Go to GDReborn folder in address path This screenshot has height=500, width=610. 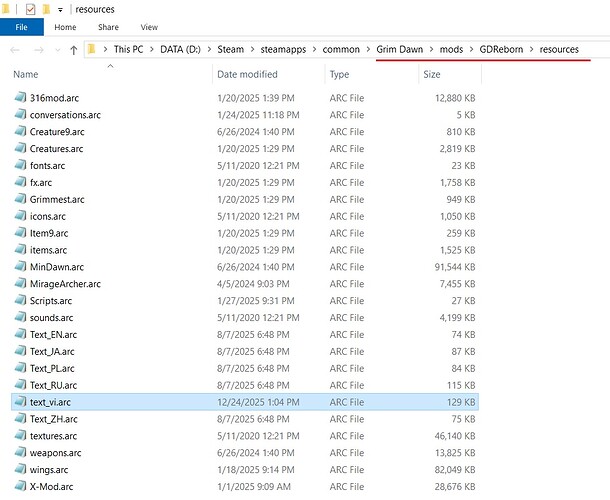tap(499, 49)
